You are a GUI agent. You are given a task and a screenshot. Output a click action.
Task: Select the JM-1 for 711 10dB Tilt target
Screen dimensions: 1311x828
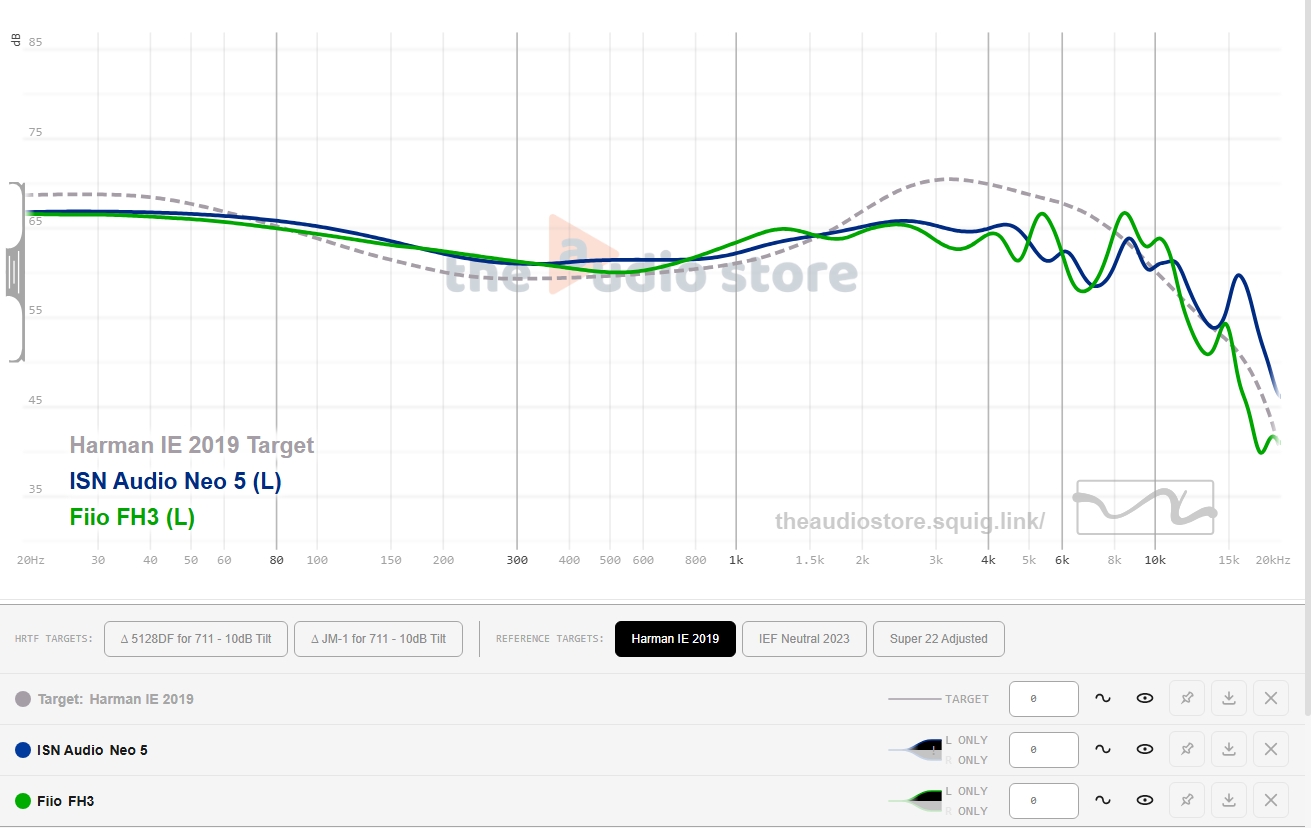(378, 639)
